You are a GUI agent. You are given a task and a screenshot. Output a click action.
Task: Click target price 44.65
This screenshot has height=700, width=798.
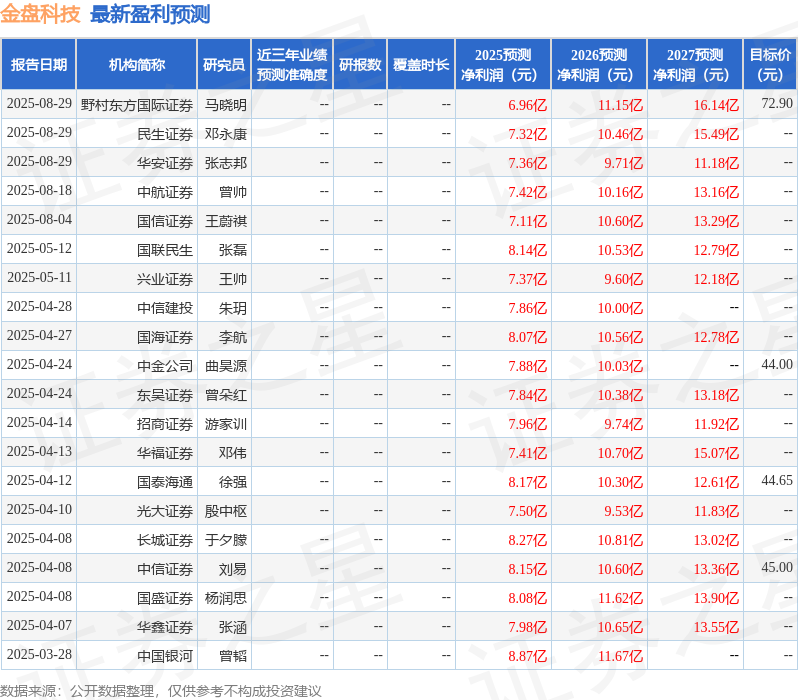(777, 481)
